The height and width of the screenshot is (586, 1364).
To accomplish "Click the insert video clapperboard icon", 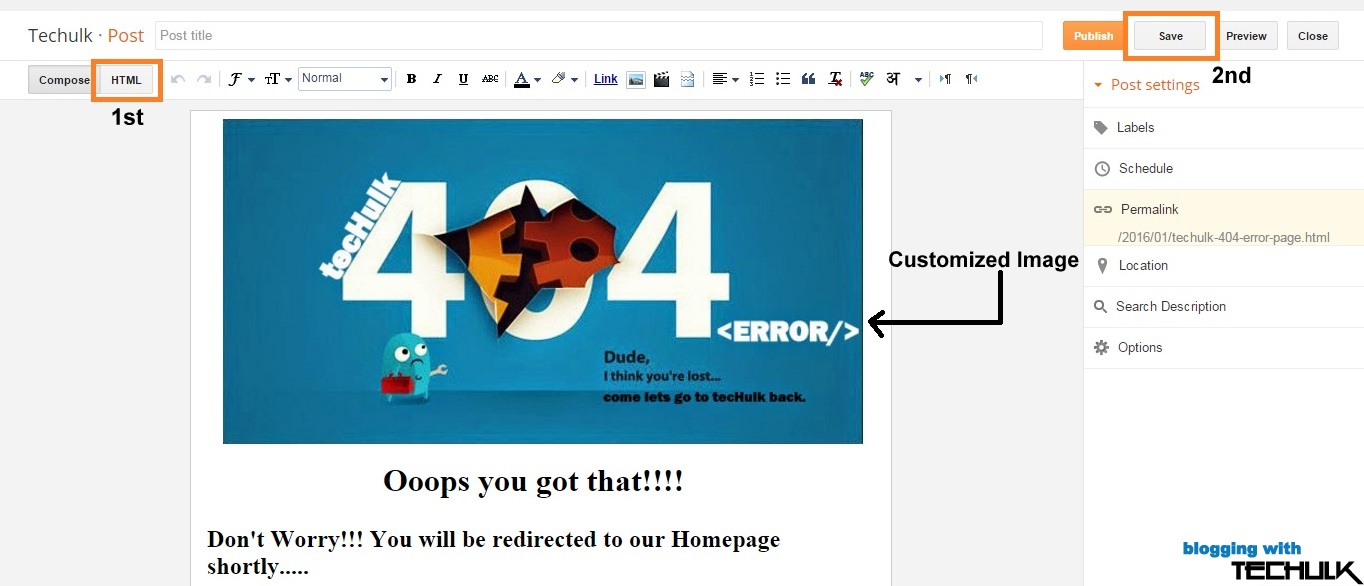I will [x=661, y=79].
